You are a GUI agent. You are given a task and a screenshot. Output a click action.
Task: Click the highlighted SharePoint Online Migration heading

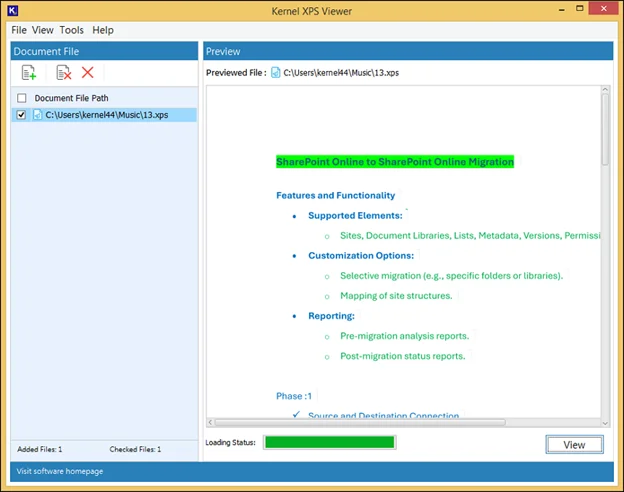395,162
